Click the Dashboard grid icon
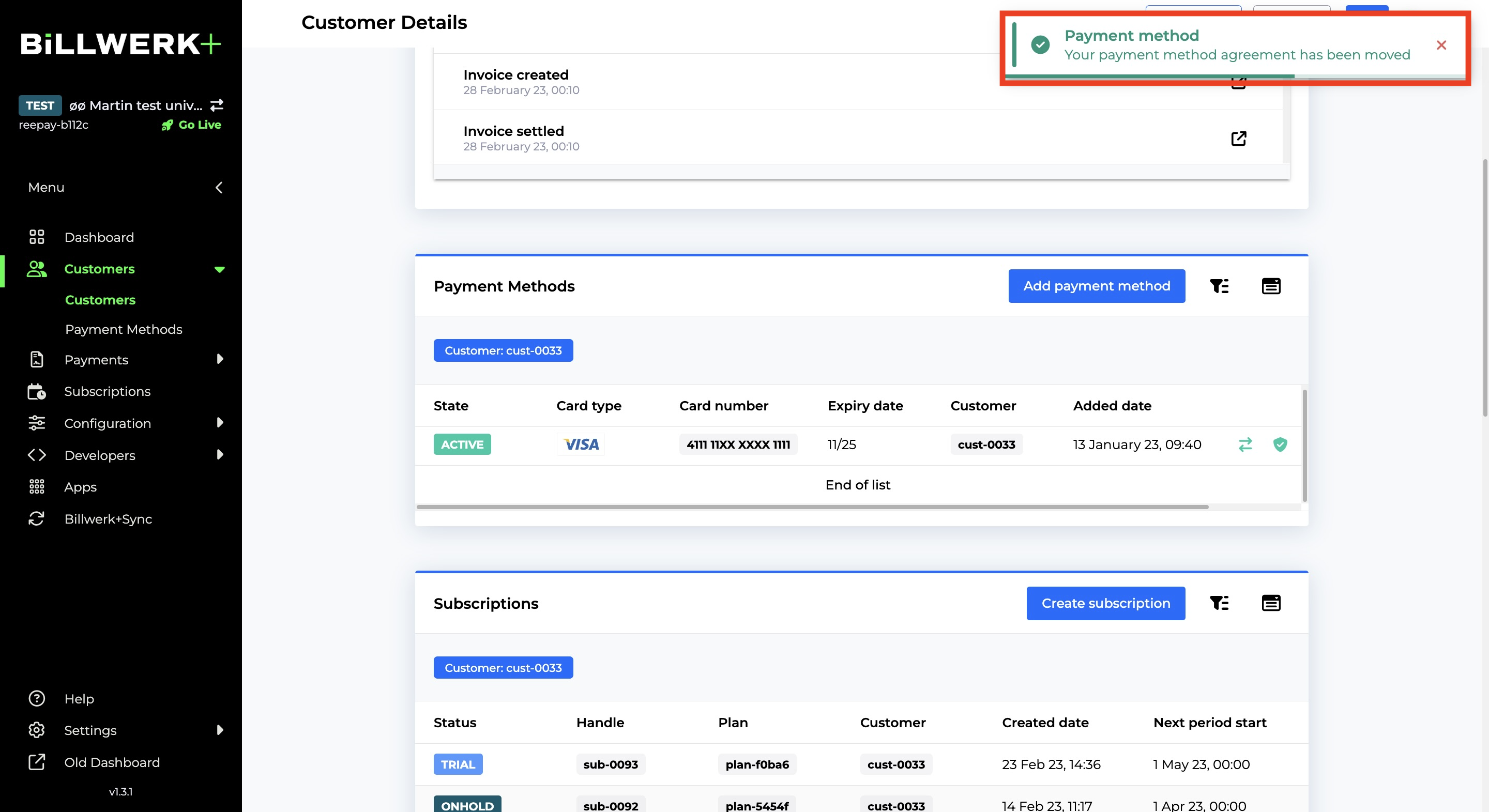The image size is (1489, 812). 37,237
